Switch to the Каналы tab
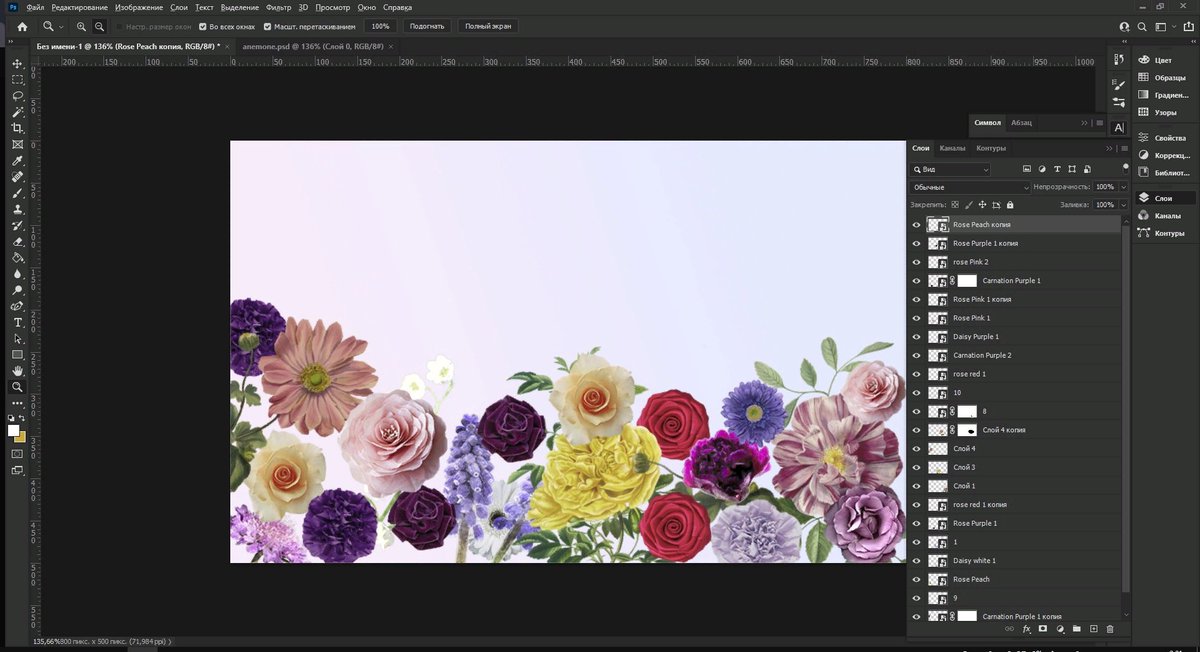The image size is (1200, 652). (952, 149)
